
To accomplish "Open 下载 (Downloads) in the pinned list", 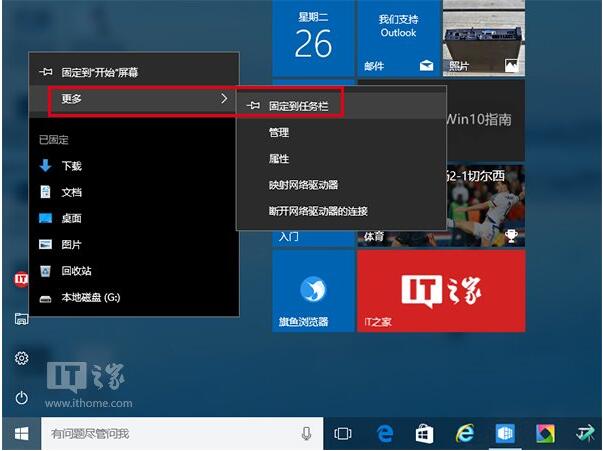I will [71, 166].
